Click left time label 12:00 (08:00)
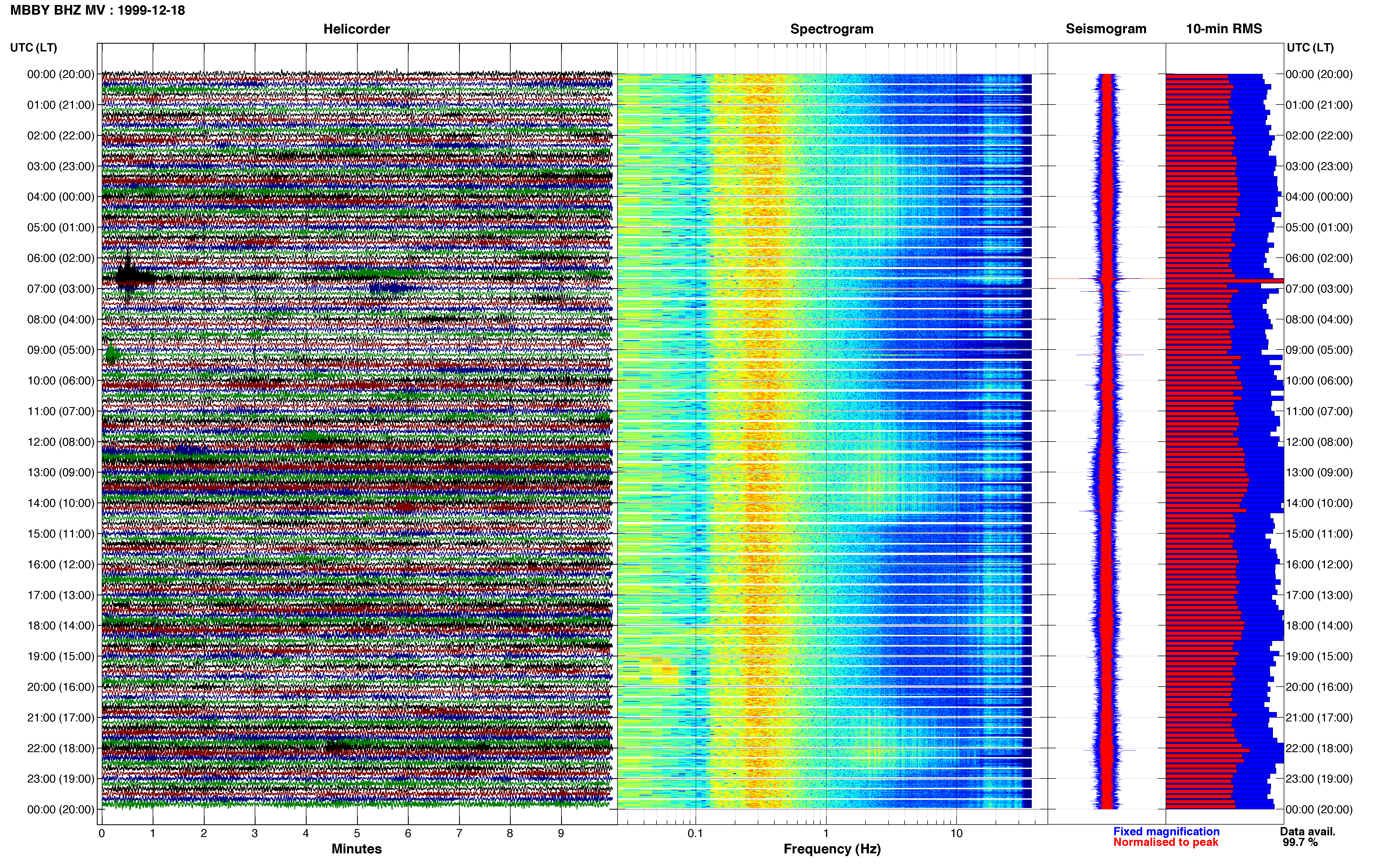 pyautogui.click(x=61, y=442)
